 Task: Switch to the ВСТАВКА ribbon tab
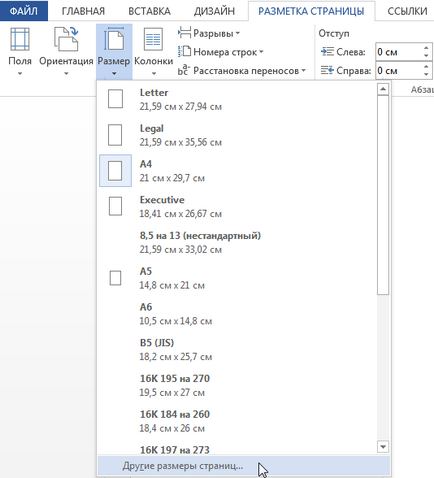point(149,11)
